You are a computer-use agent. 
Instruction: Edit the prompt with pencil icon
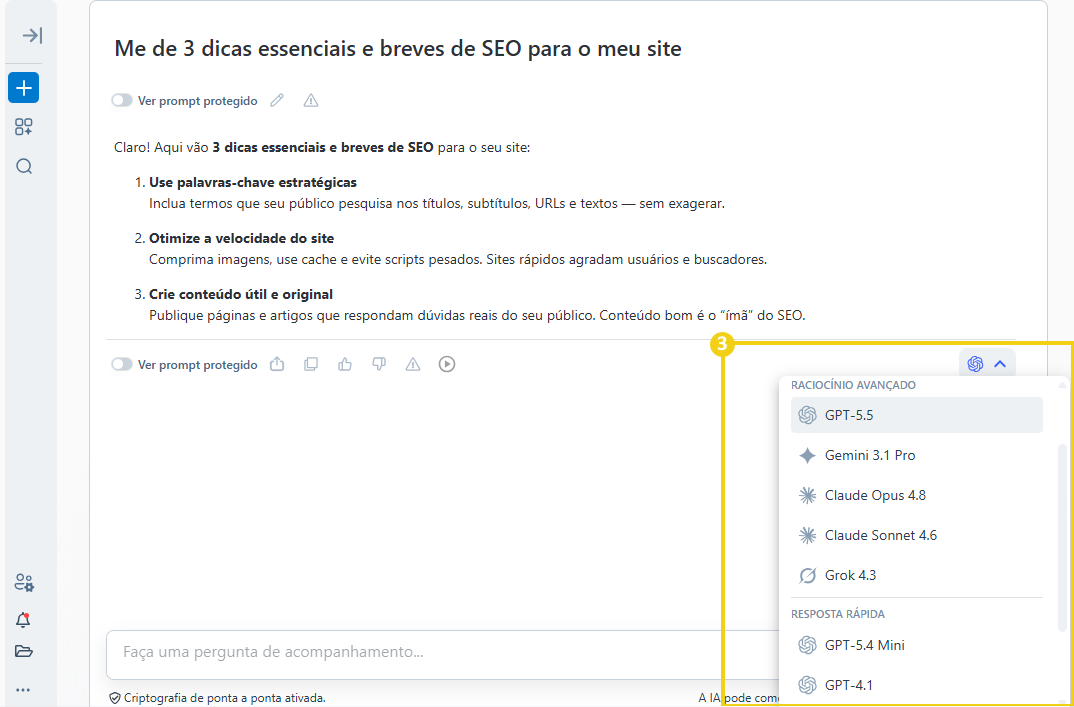pyautogui.click(x=277, y=101)
